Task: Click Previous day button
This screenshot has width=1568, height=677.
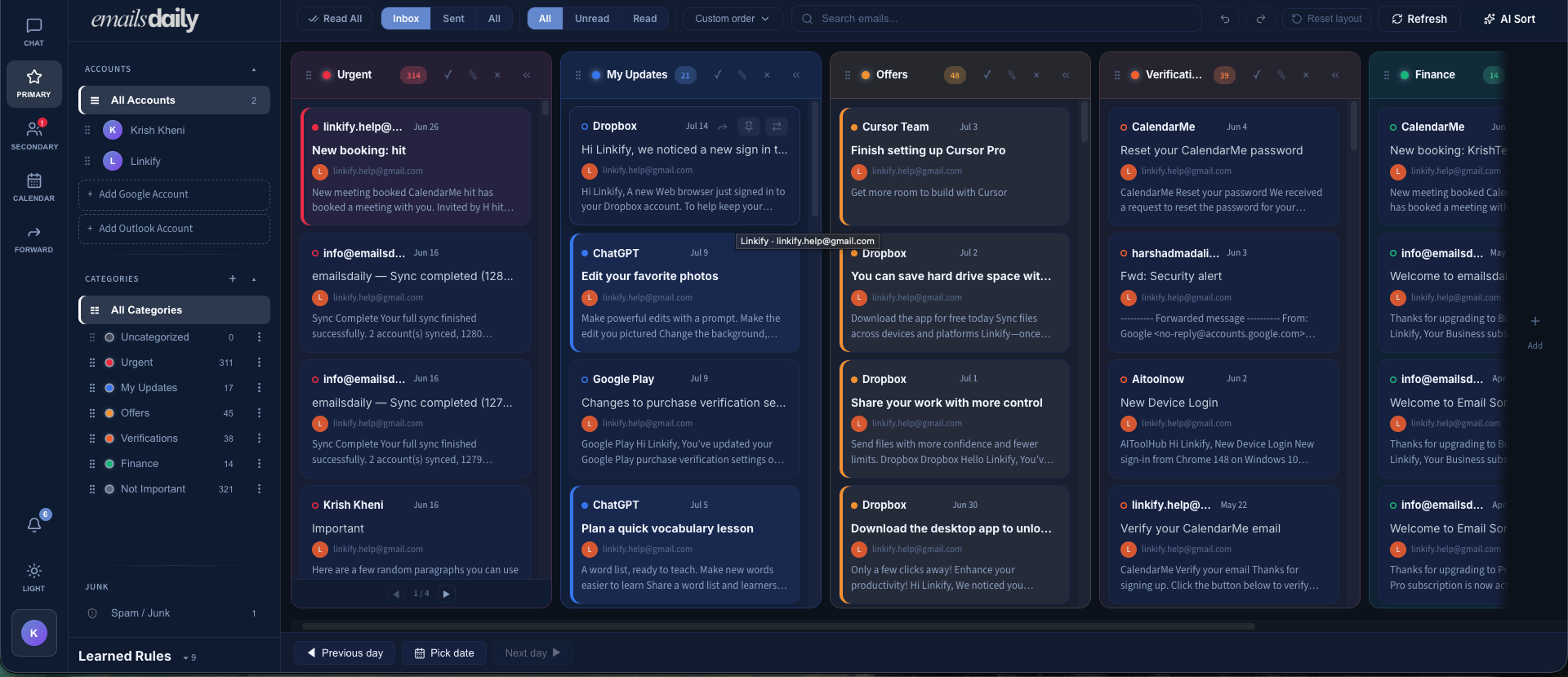Action: 345,653
